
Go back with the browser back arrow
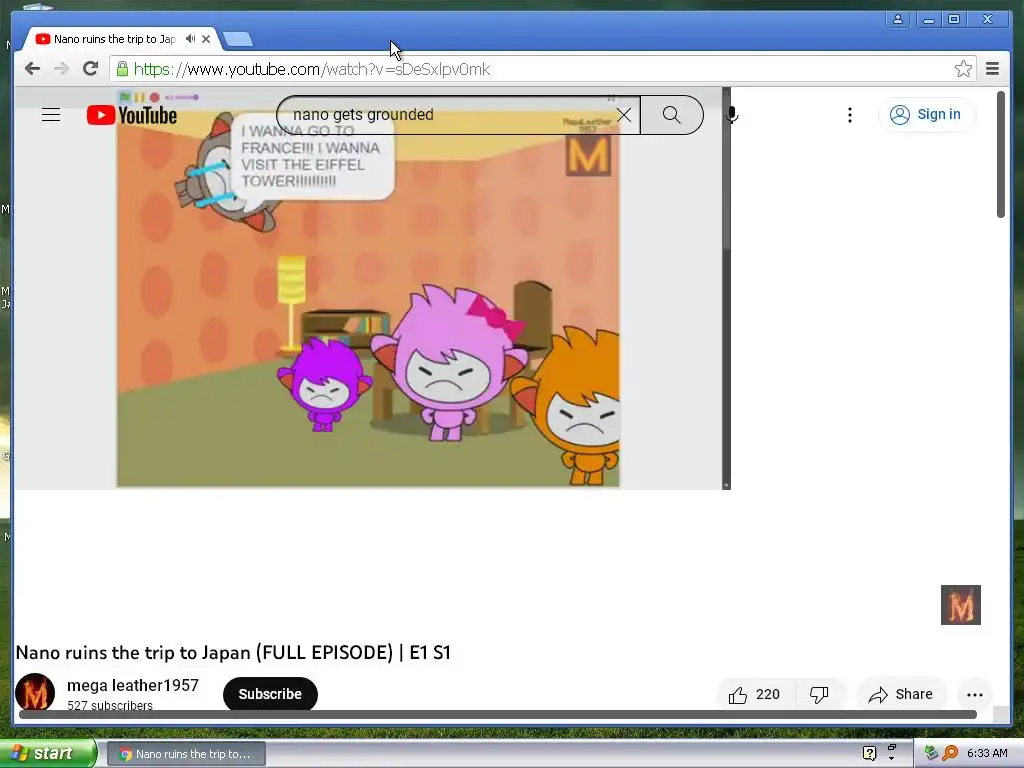[x=32, y=69]
